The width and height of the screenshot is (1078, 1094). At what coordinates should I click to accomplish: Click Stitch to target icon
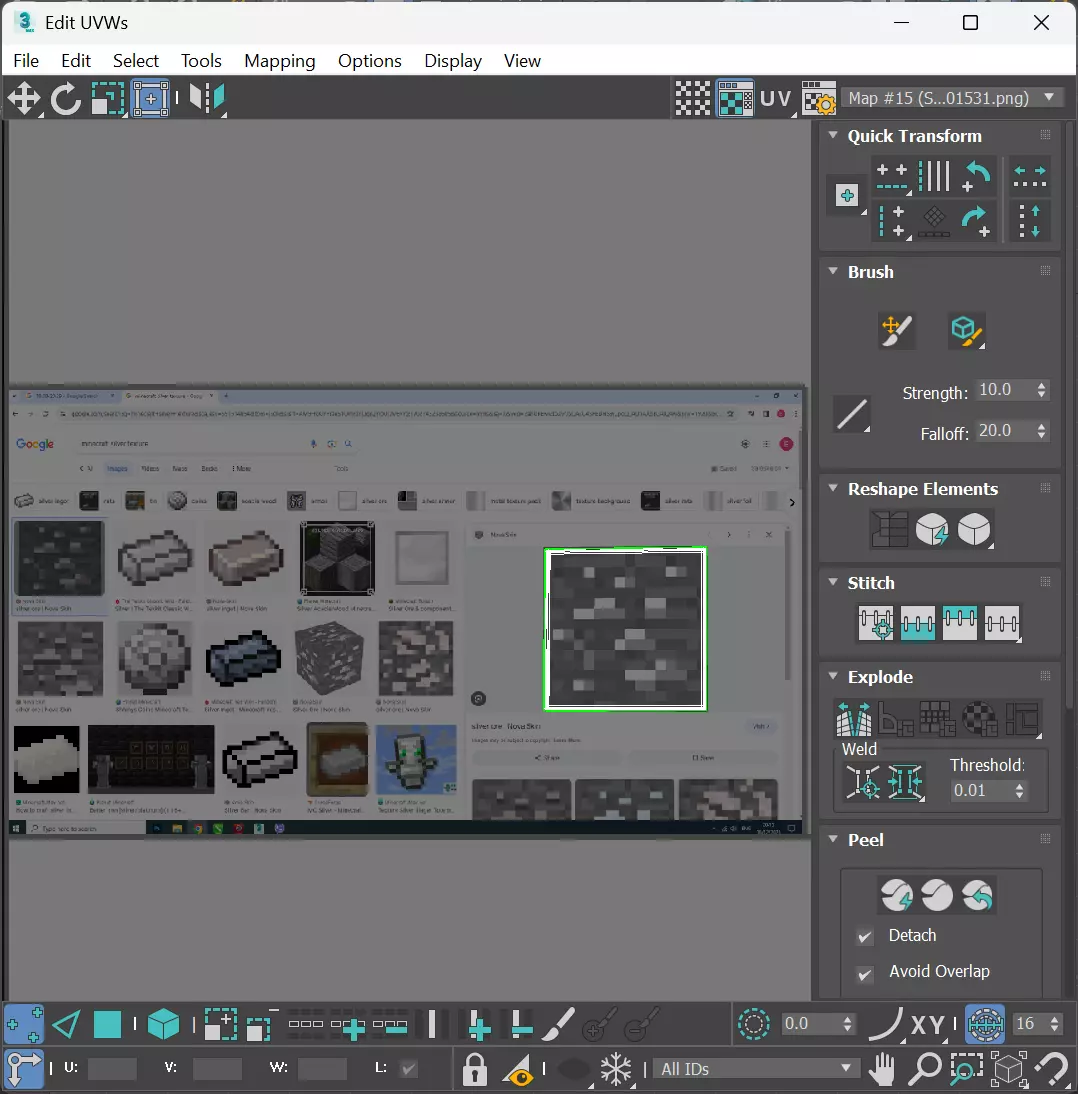[876, 623]
